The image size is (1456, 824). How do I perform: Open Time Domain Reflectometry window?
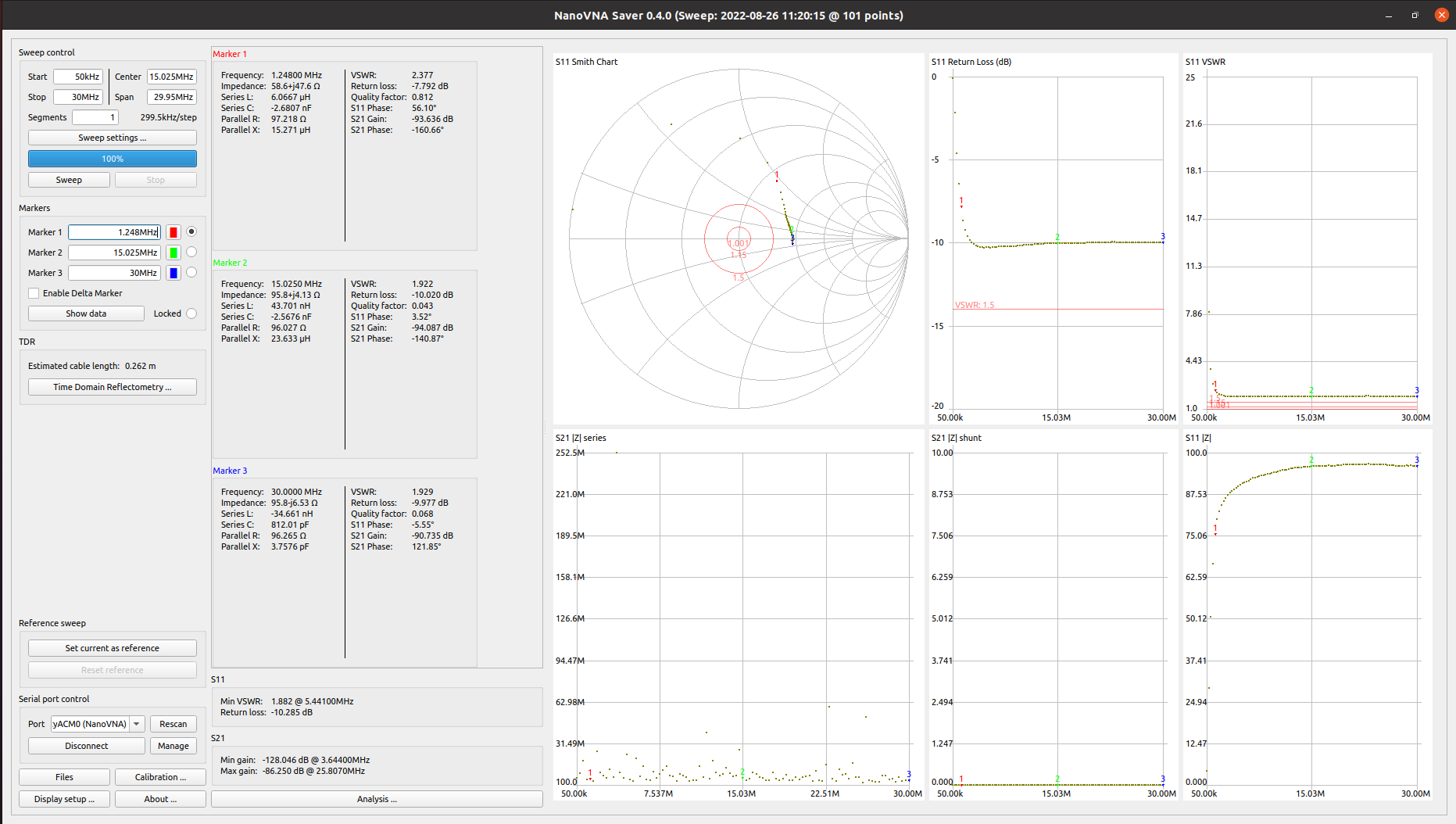pyautogui.click(x=113, y=387)
